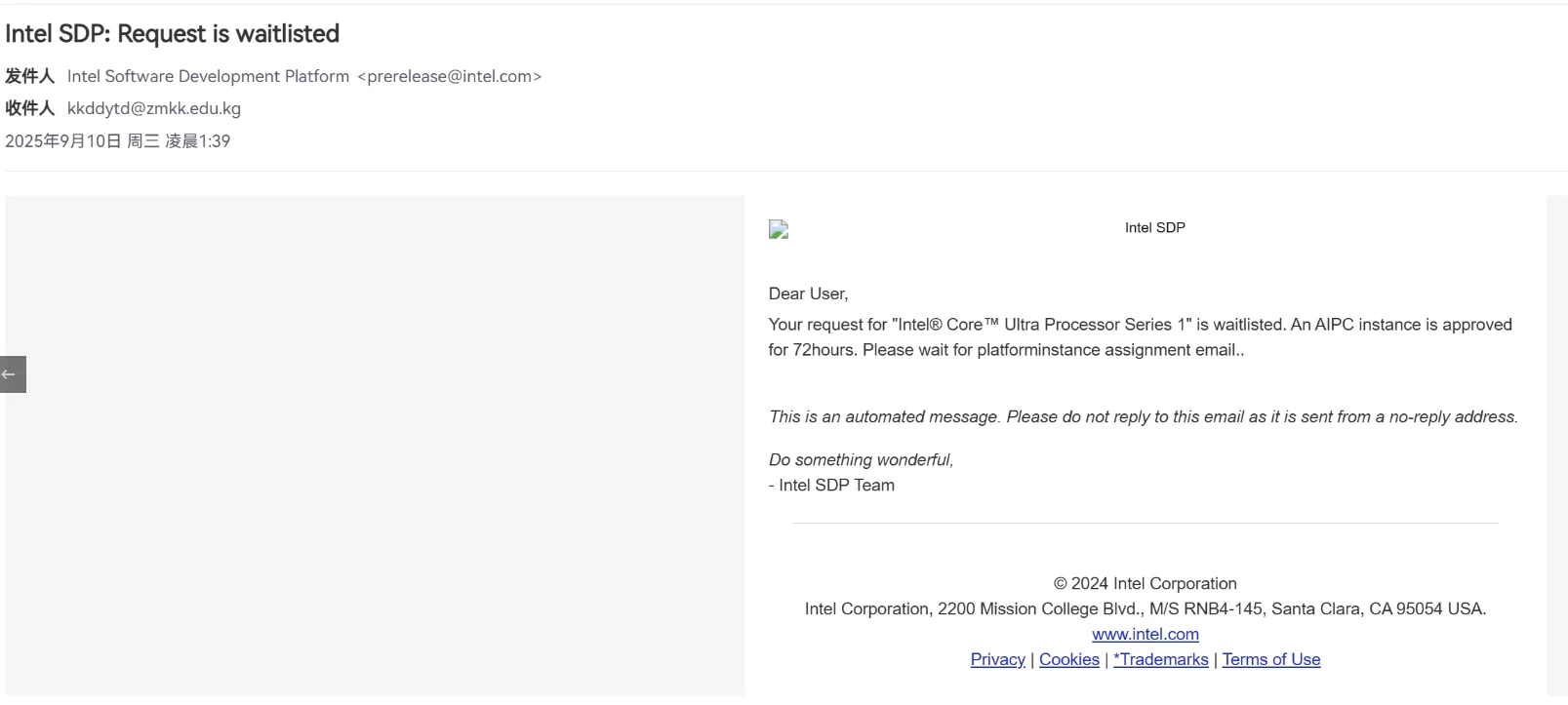Click the back arrow on left edge
This screenshot has height=705, width=1568.
[12, 374]
